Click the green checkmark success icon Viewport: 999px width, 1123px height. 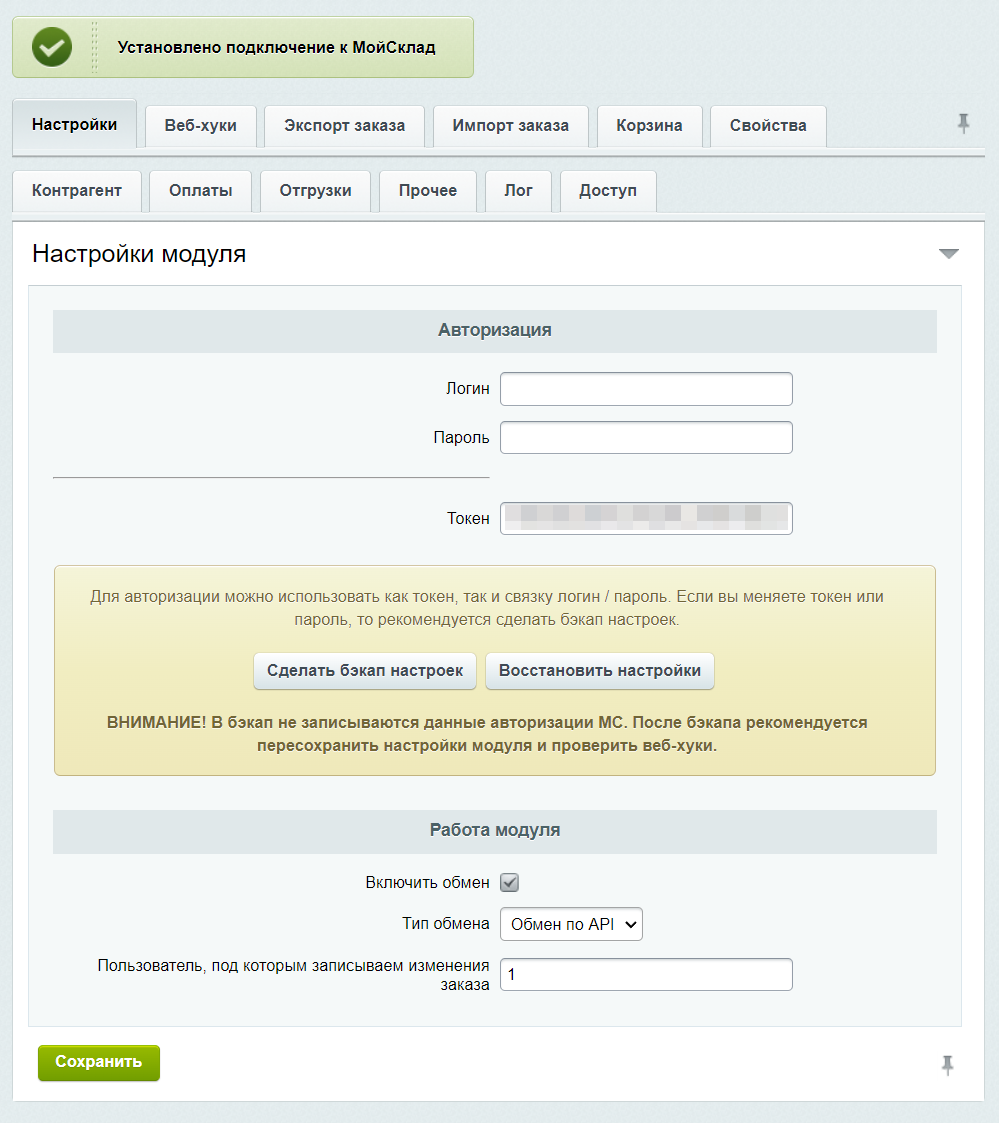52,47
